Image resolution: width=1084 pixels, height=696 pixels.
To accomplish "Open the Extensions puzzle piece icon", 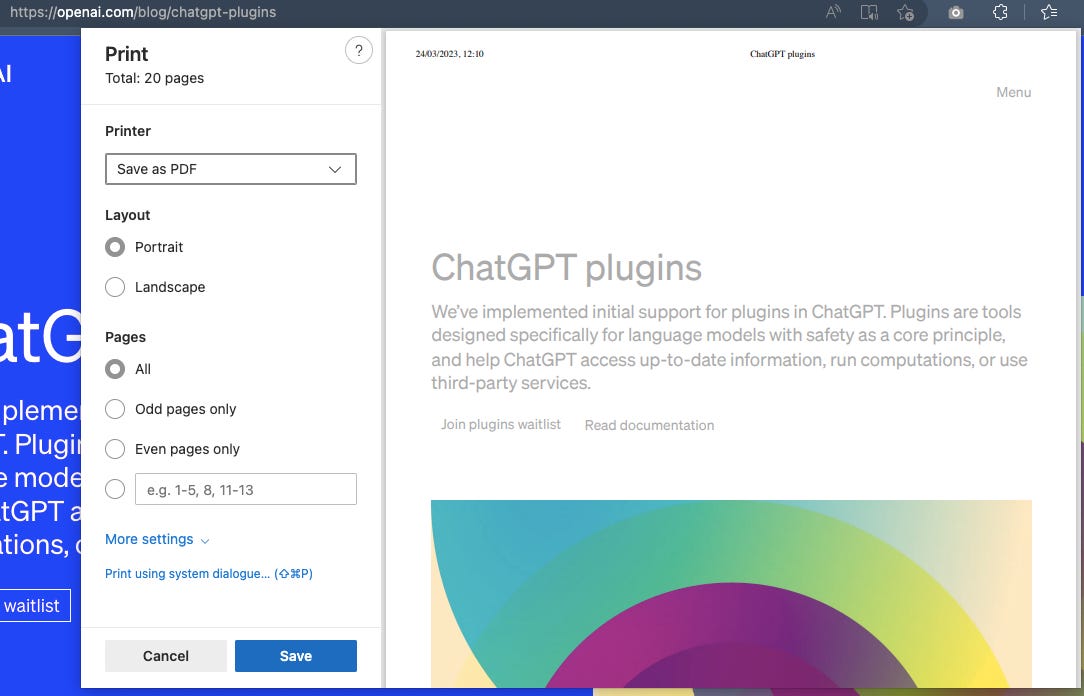I will (1000, 12).
